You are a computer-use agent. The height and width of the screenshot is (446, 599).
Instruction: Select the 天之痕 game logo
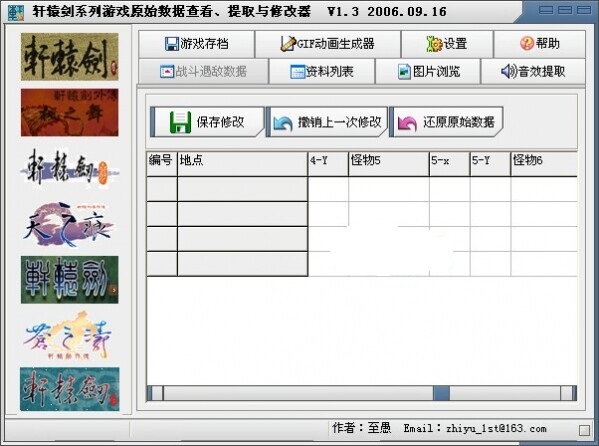coord(70,224)
